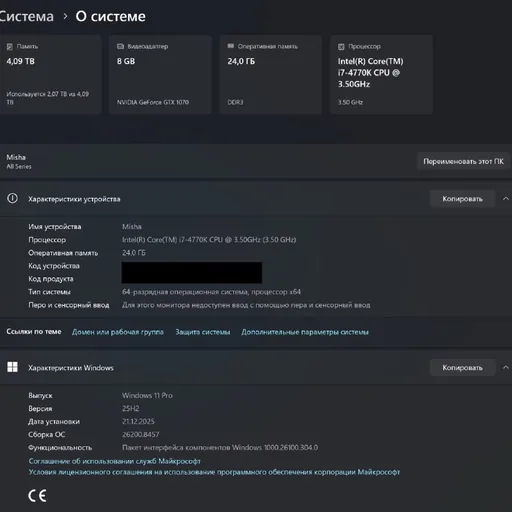The image size is (512, 512).
Task: Select the Имя устройства value Misha
Action: (x=132, y=227)
